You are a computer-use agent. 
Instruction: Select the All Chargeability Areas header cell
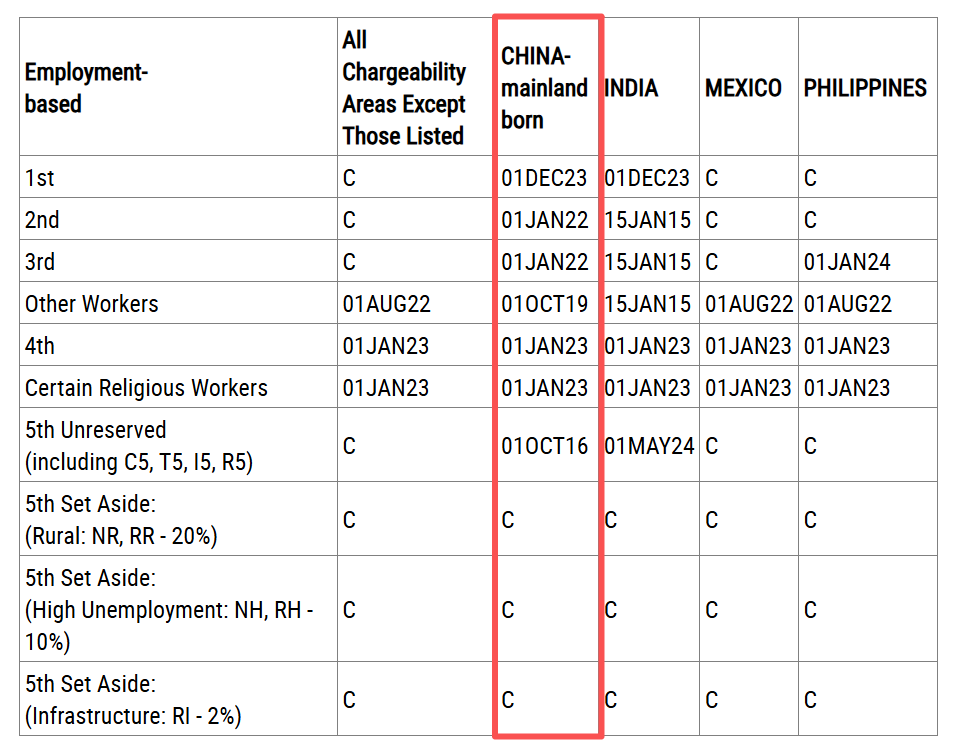pyautogui.click(x=404, y=88)
